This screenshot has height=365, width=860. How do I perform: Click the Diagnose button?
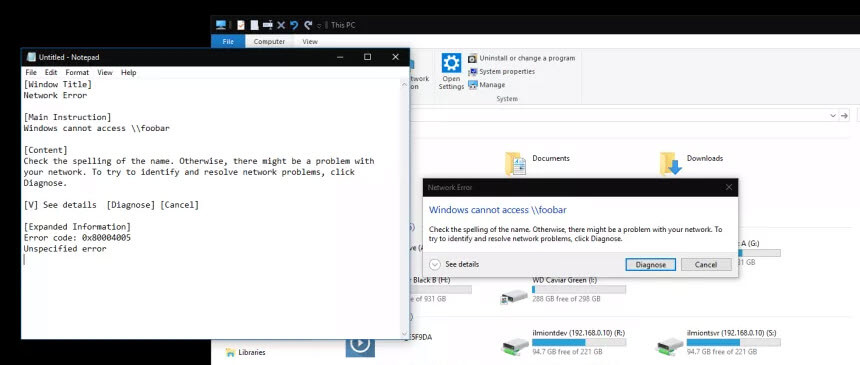(650, 265)
